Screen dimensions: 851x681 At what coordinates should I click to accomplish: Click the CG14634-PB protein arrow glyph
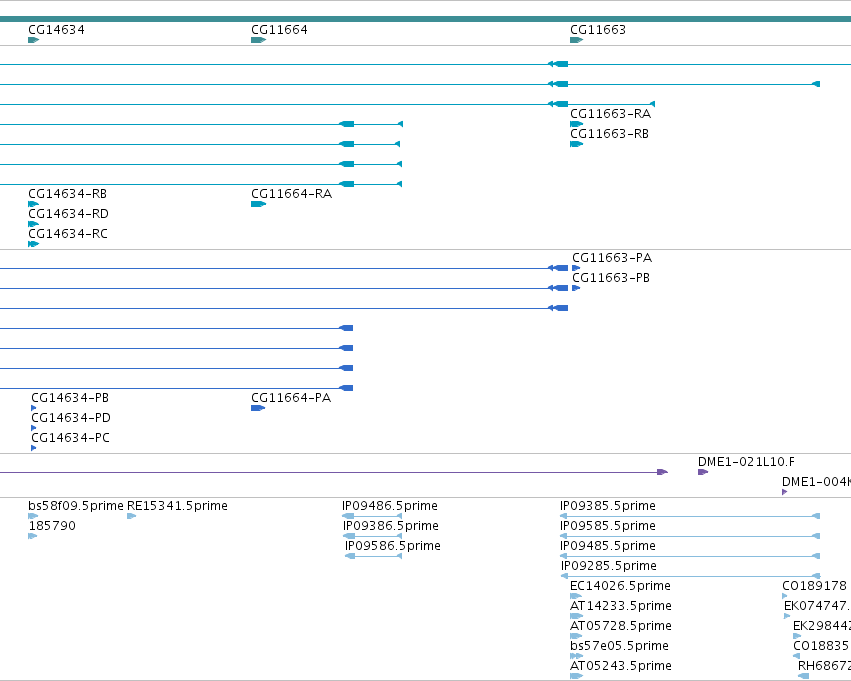coord(34,408)
